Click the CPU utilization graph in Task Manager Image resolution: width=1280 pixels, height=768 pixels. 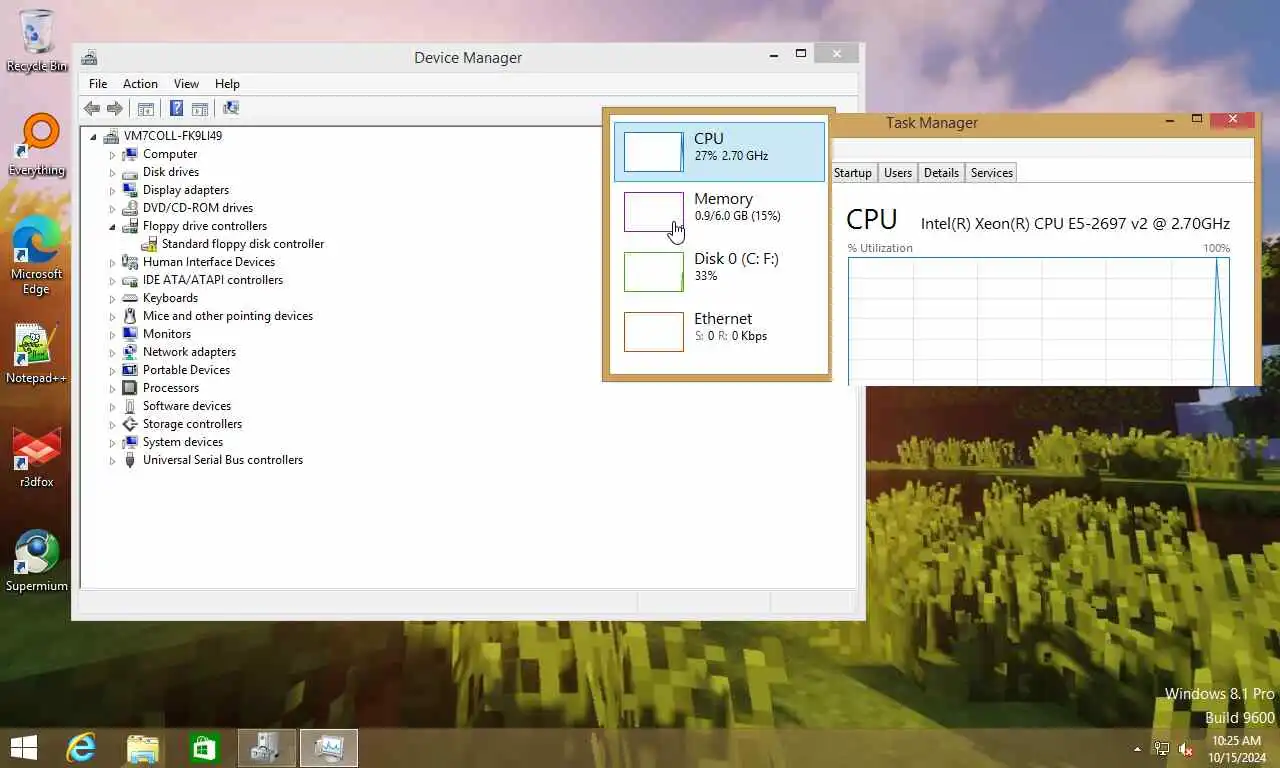click(1039, 321)
